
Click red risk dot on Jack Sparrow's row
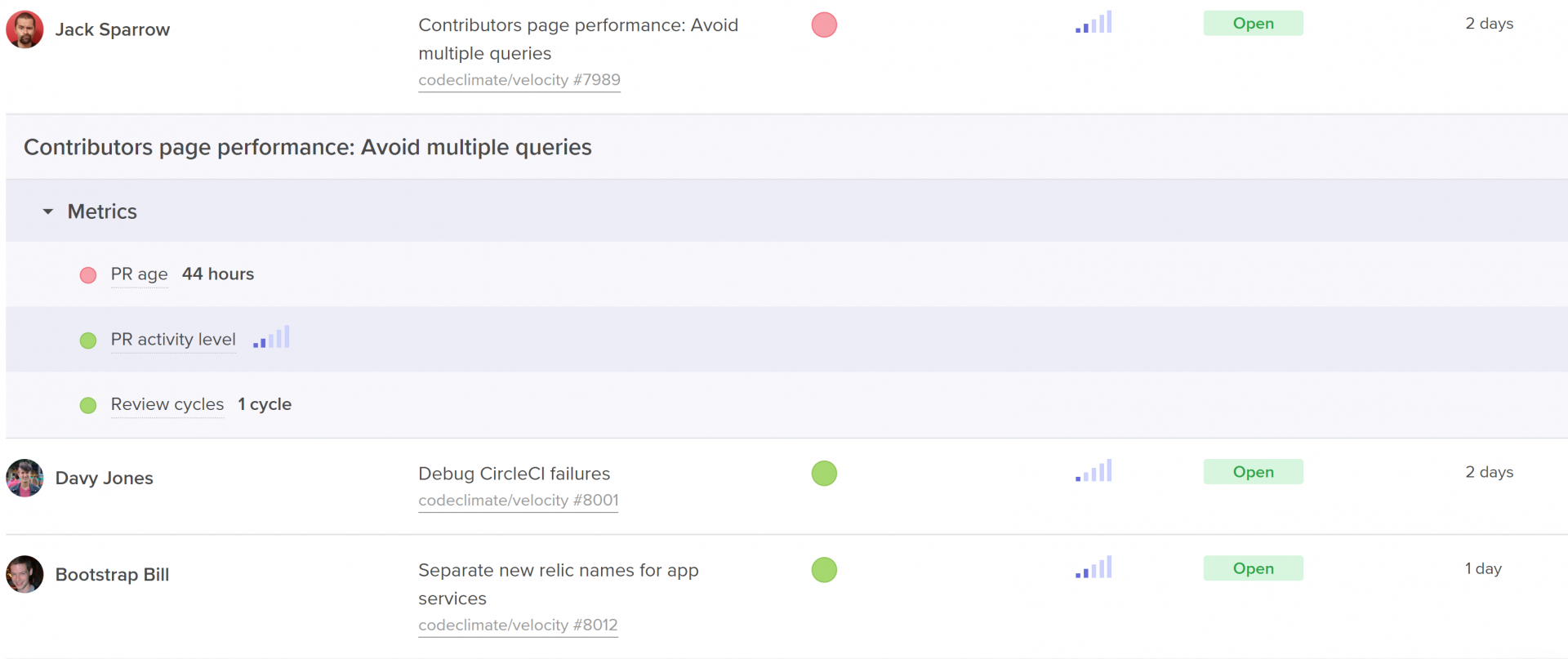coord(824,25)
